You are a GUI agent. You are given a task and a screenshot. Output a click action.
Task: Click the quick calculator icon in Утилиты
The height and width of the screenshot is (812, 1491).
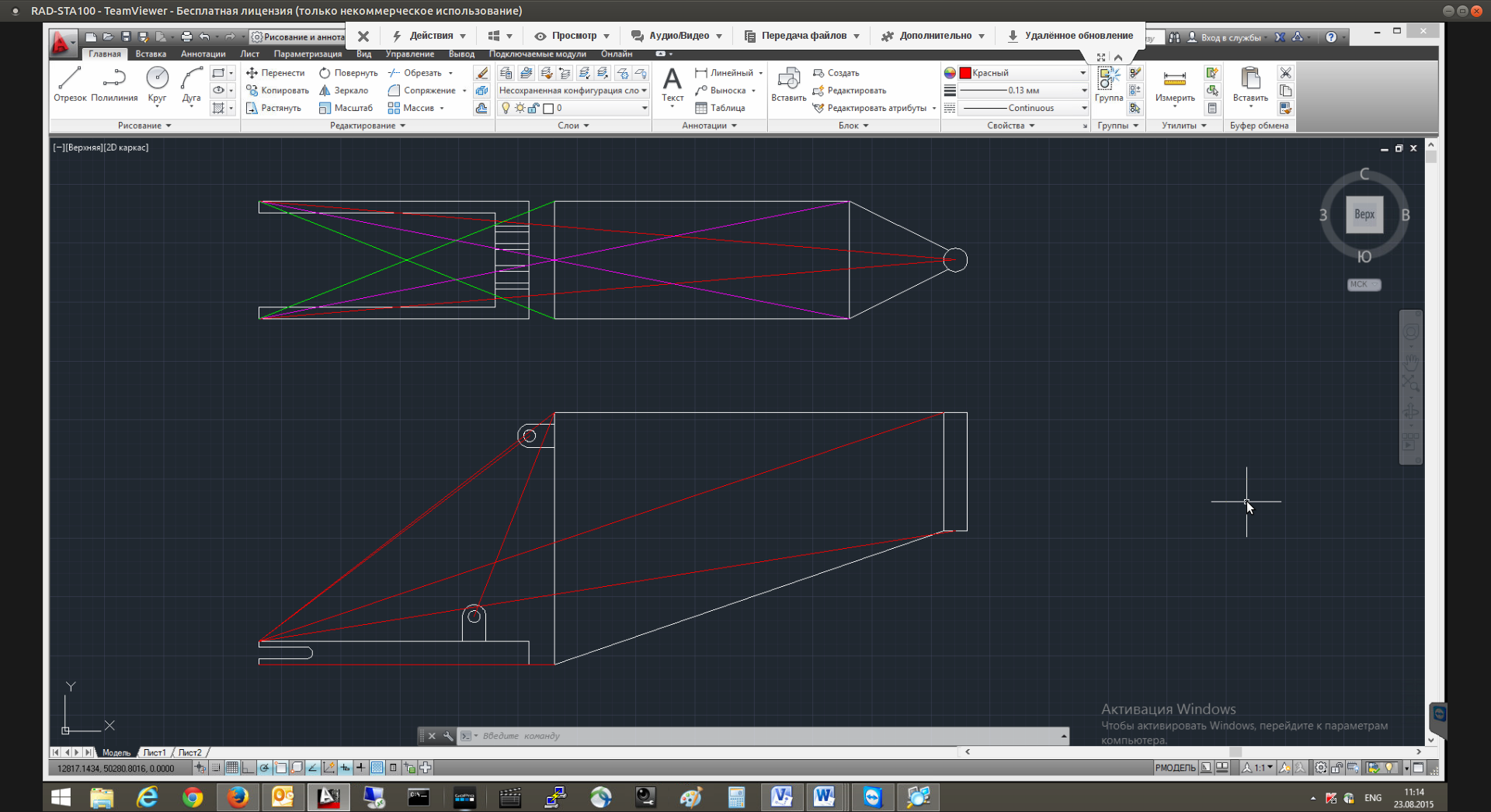(x=1212, y=108)
